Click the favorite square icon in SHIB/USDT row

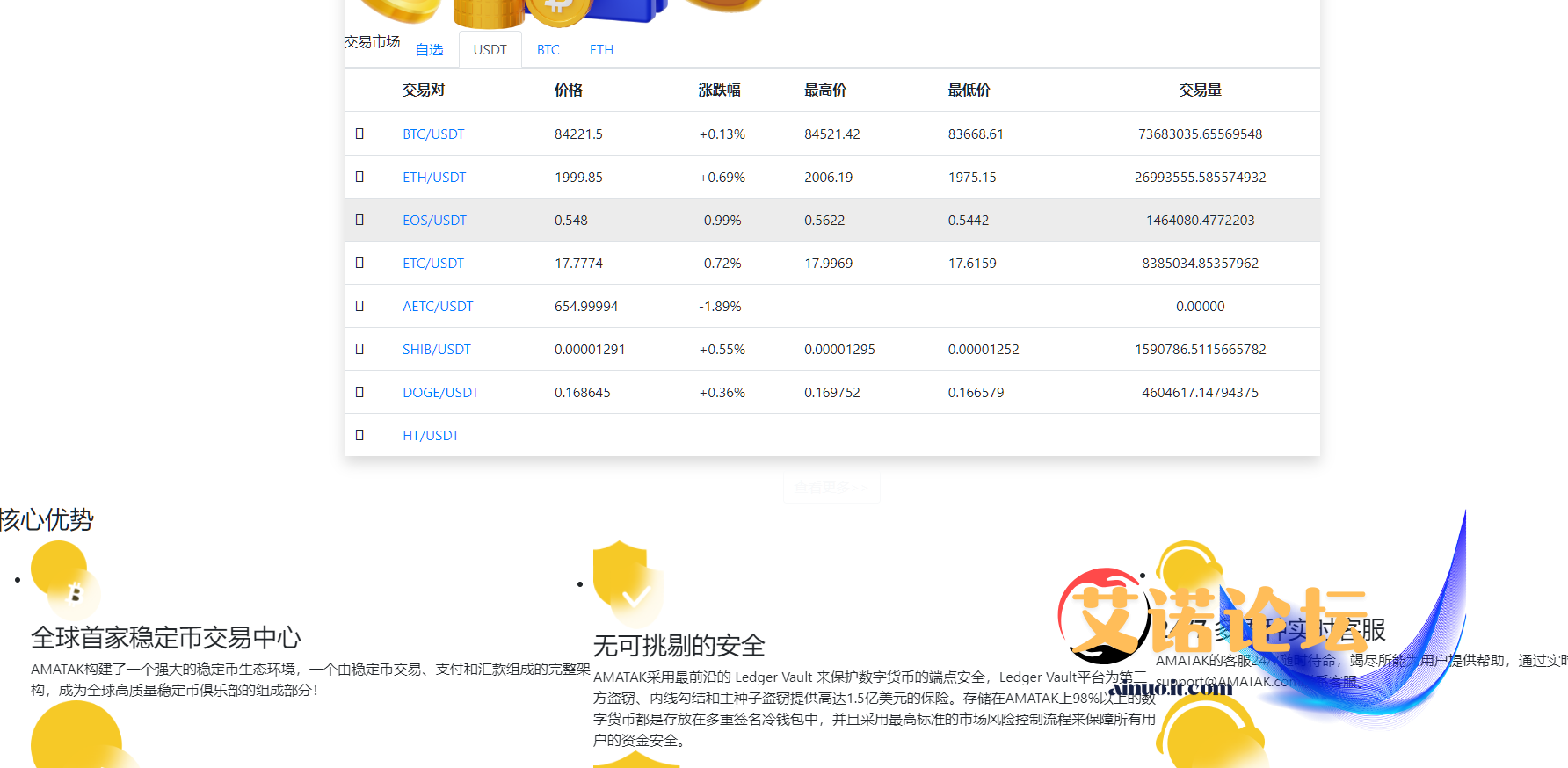pos(359,349)
